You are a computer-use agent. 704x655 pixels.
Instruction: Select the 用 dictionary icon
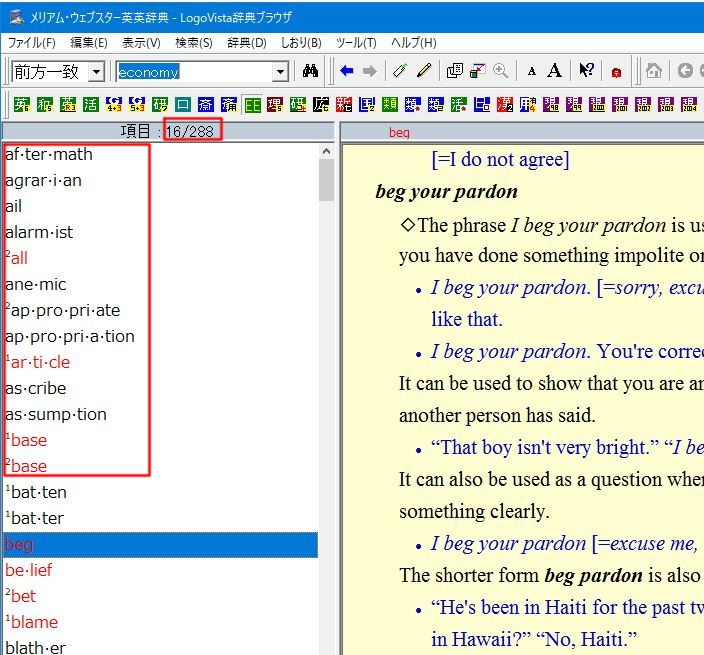[528, 105]
